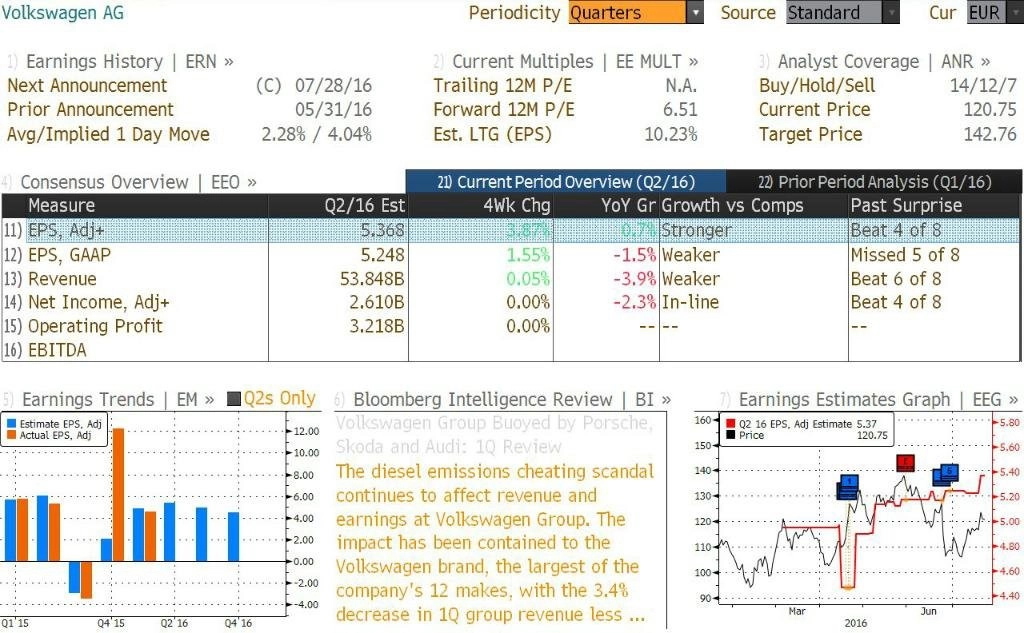Click the tall orange Q4'15 actual EPS bar
The image size is (1024, 633).
click(118, 495)
